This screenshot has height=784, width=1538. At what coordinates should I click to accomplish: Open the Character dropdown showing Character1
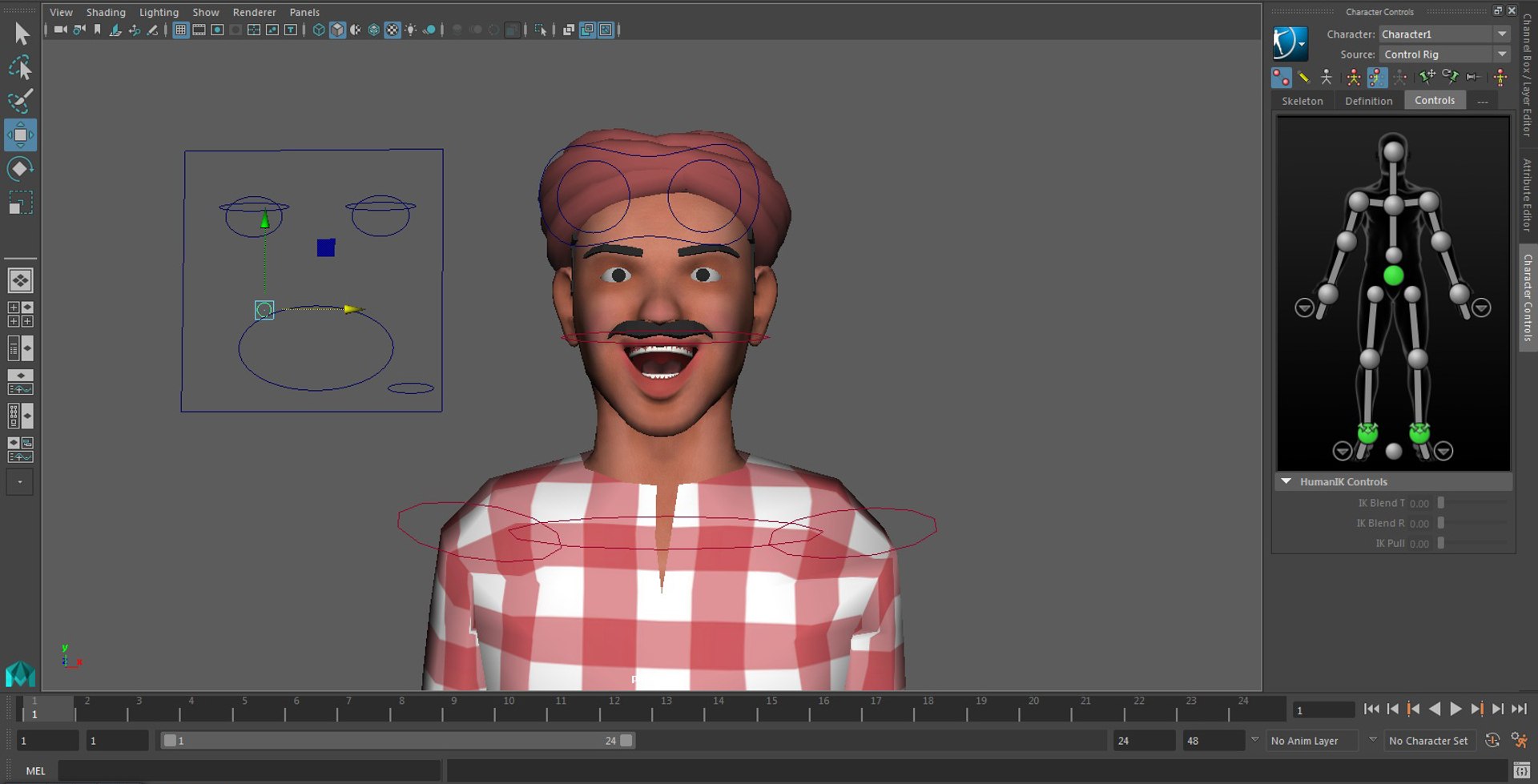(1444, 34)
